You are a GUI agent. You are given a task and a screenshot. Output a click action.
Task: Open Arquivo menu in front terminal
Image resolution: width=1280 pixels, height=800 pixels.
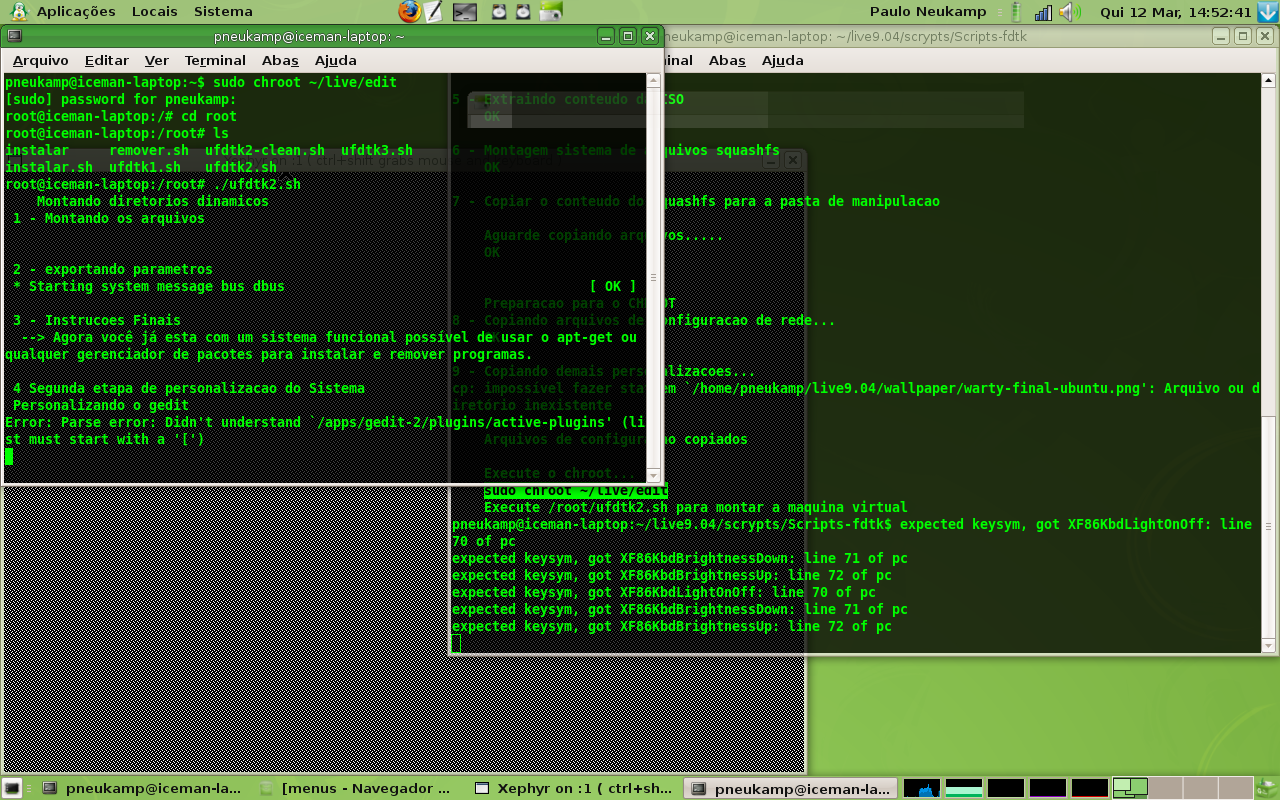pos(41,60)
